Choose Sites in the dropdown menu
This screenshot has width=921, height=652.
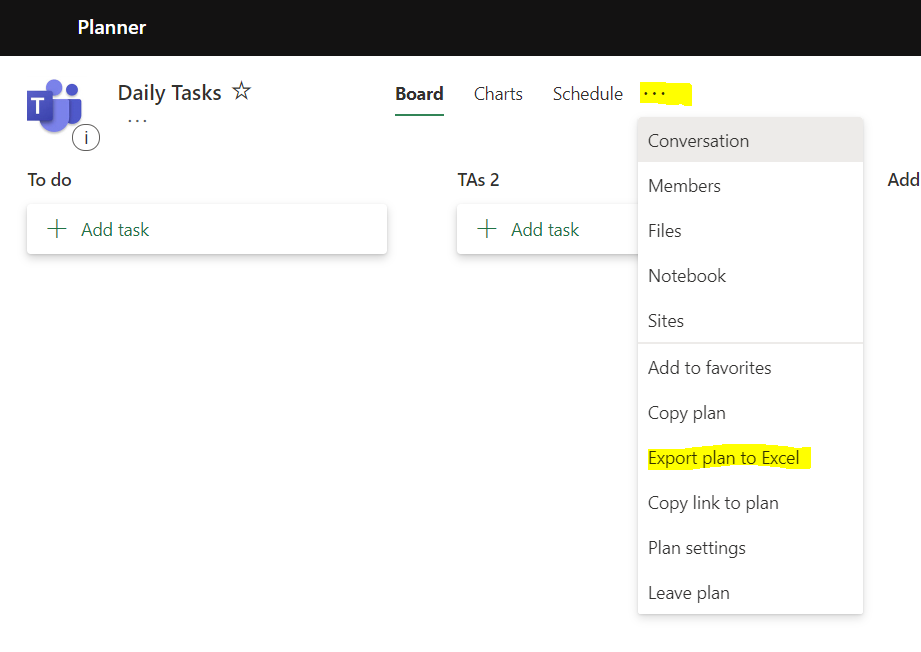750,321
